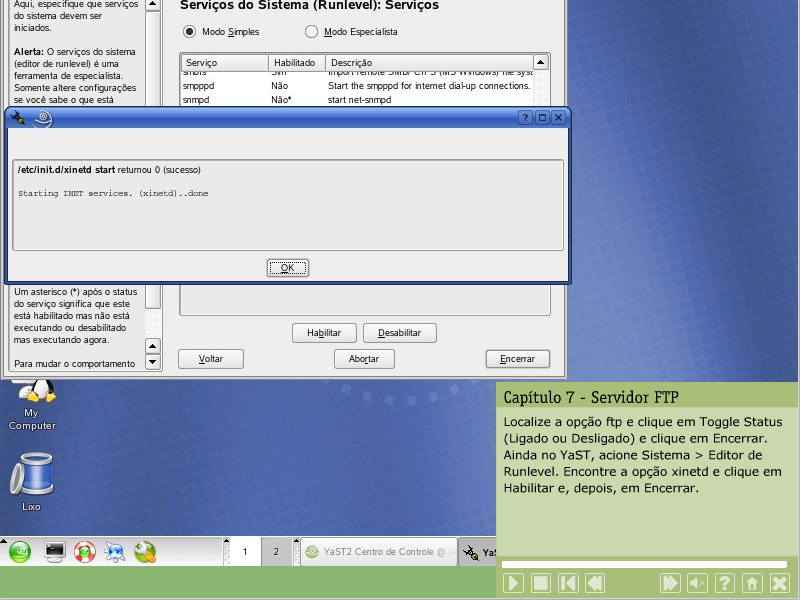Click the Encerrar button
Viewport: 800px width, 600px height.
[x=517, y=358]
